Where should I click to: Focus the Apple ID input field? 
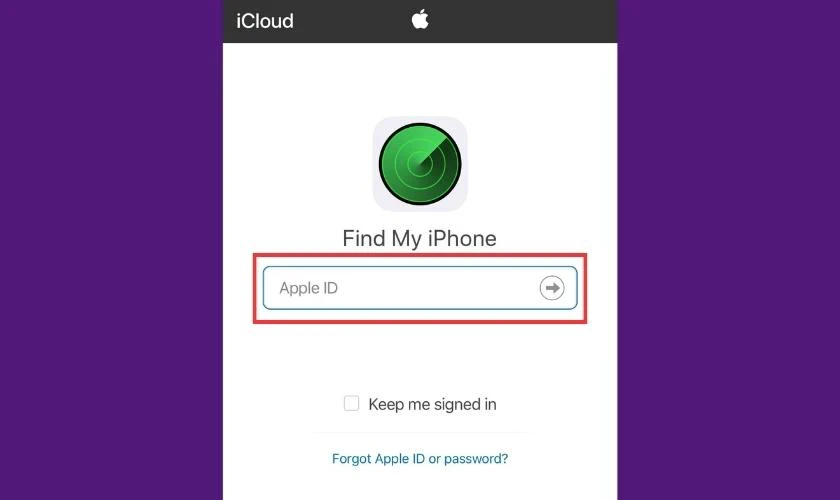point(420,288)
